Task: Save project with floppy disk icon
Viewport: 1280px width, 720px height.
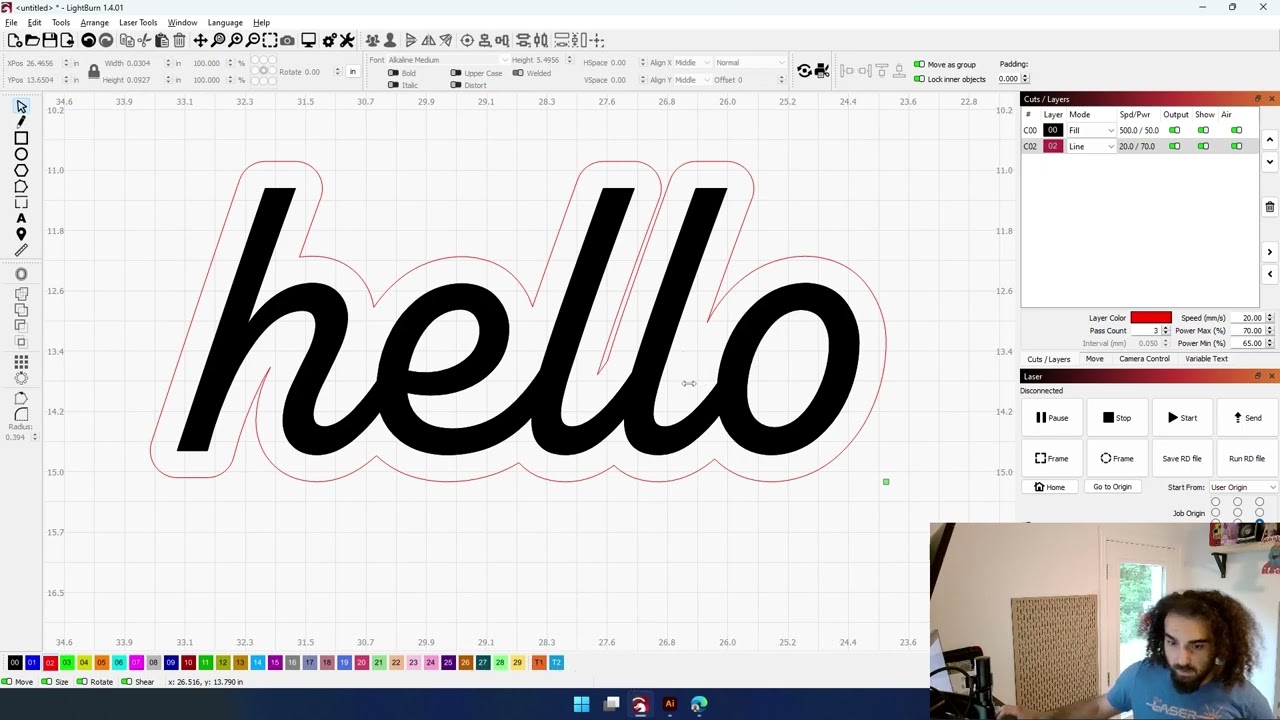Action: 49,40
